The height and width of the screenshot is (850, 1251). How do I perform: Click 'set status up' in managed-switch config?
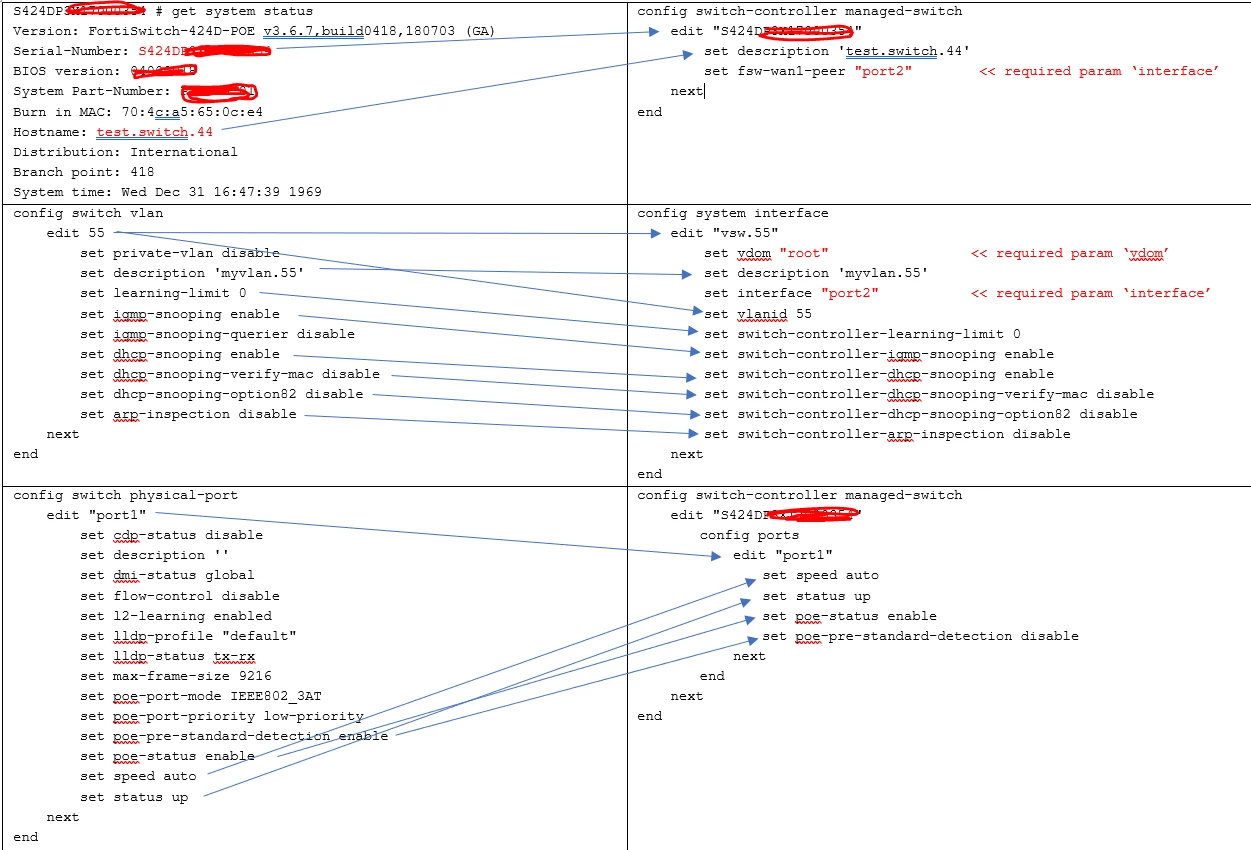816,596
